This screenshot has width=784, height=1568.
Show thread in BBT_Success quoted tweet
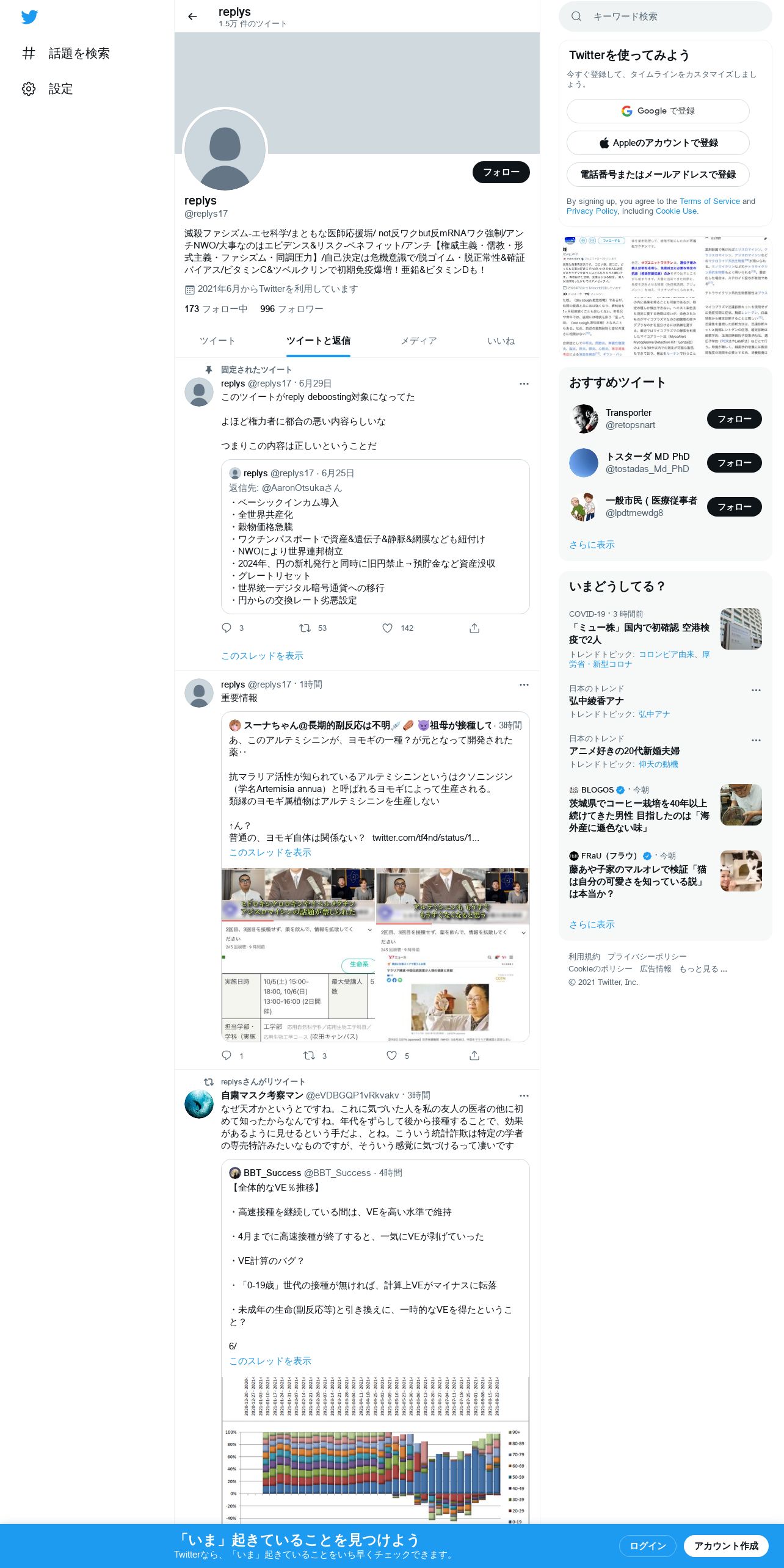[270, 1360]
